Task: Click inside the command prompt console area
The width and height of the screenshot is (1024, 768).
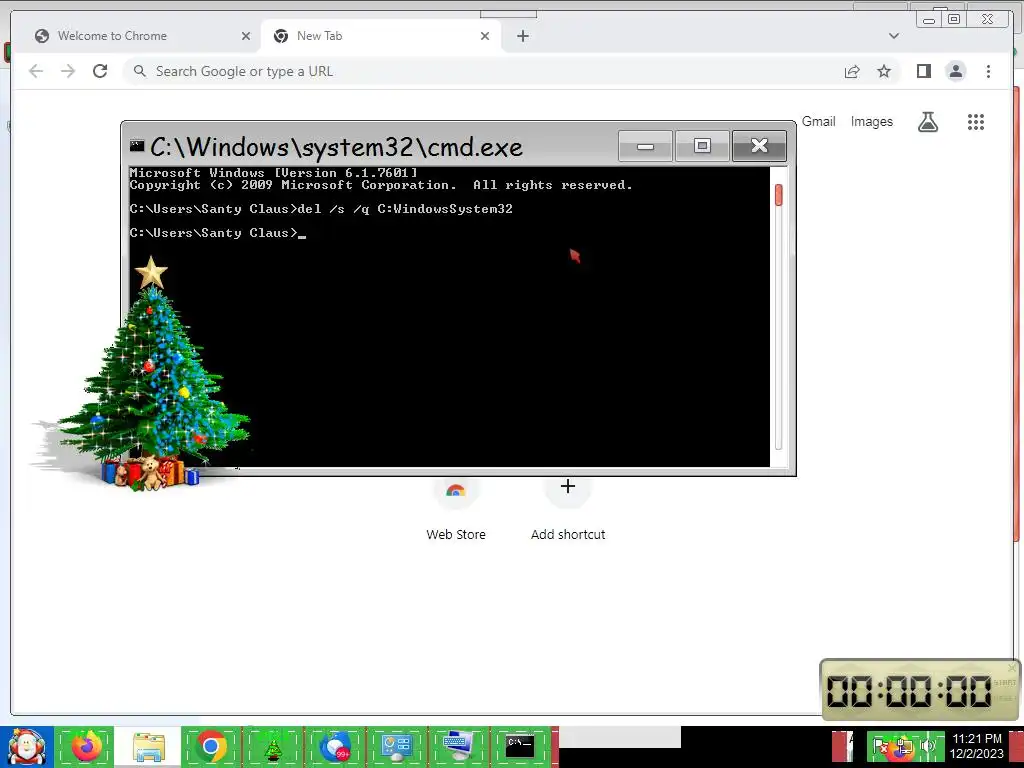Action: pyautogui.click(x=449, y=317)
